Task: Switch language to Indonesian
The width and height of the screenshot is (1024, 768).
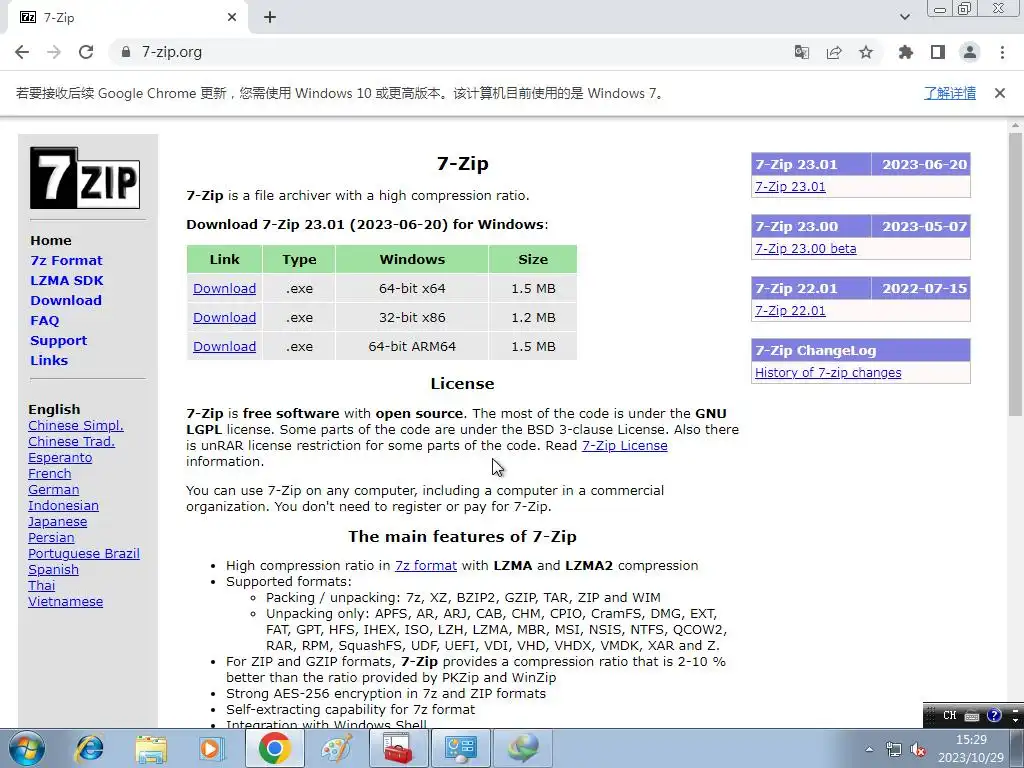Action: tap(63, 505)
